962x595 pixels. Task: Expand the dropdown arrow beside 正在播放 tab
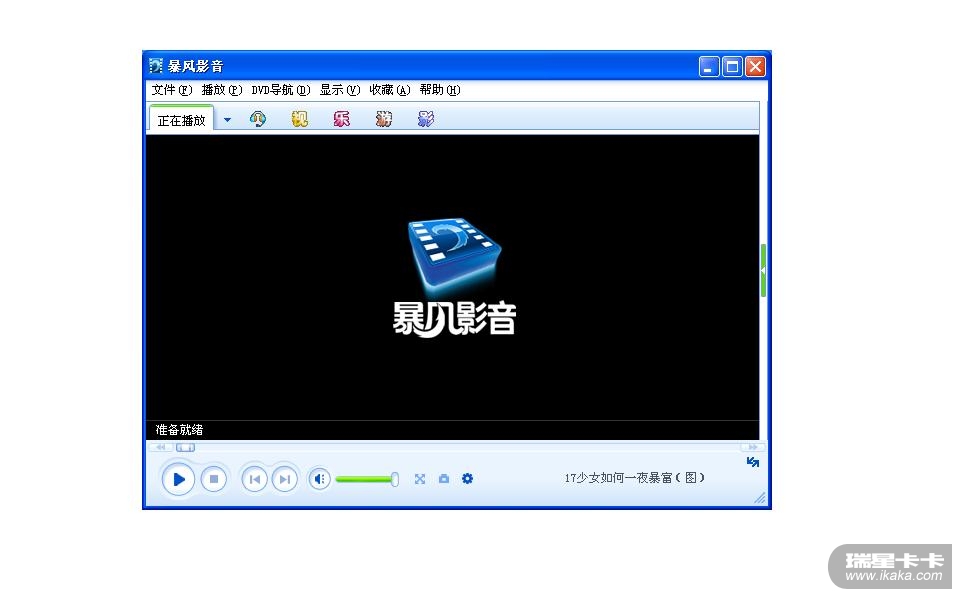228,120
